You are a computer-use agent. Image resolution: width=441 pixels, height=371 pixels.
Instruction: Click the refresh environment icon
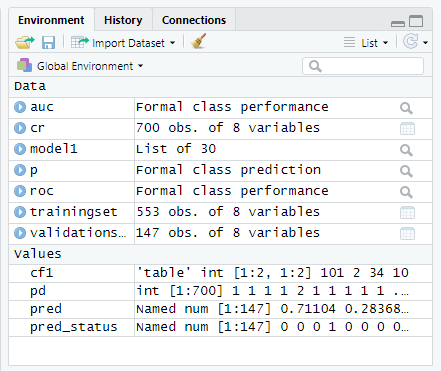click(410, 42)
